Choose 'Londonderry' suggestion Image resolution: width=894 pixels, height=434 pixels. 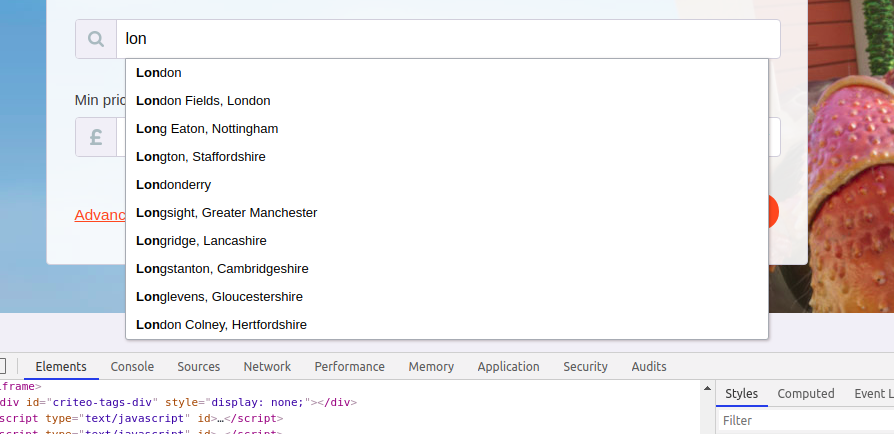[446, 185]
